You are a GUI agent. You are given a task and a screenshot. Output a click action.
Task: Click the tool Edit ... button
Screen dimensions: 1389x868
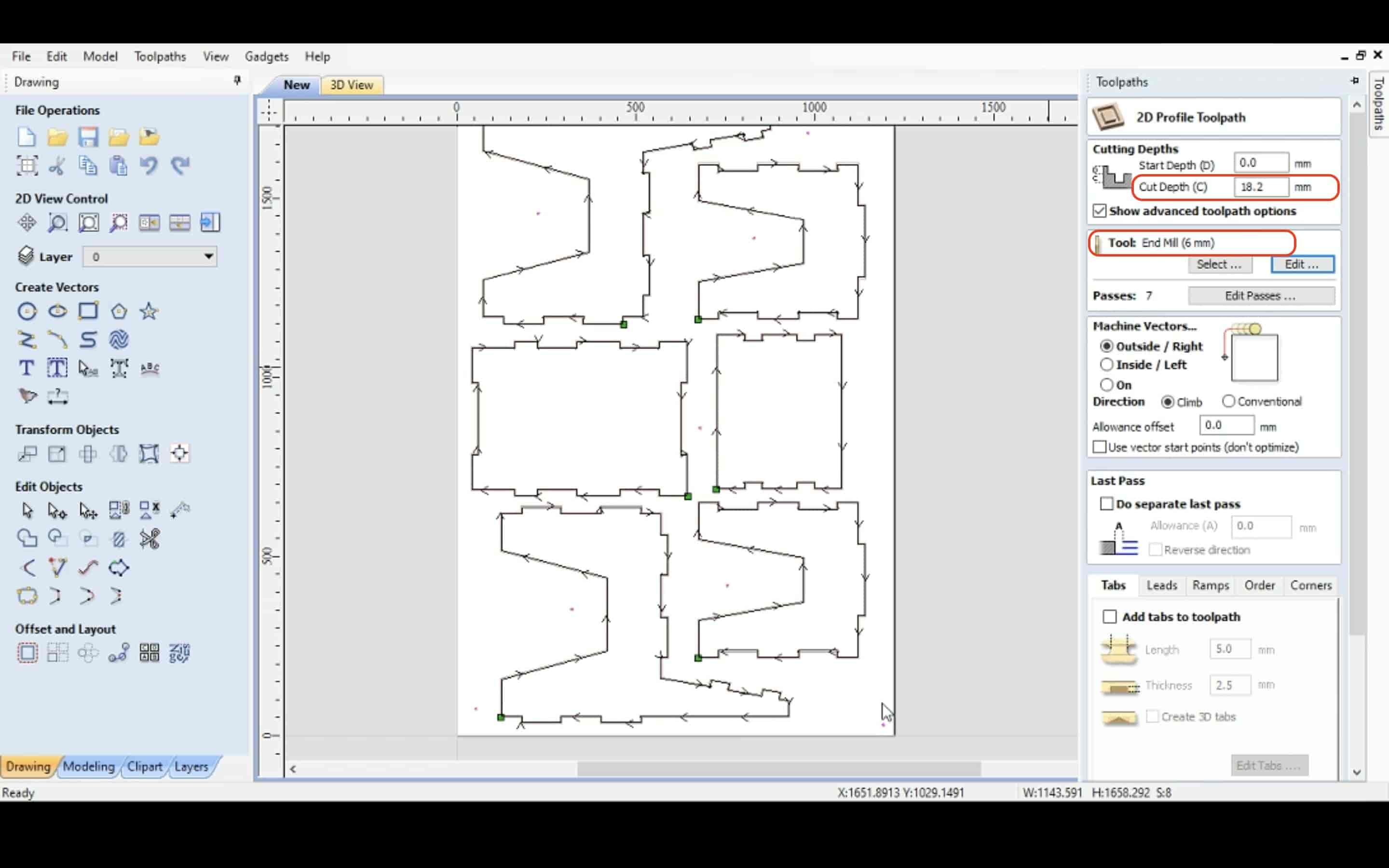click(x=1302, y=264)
